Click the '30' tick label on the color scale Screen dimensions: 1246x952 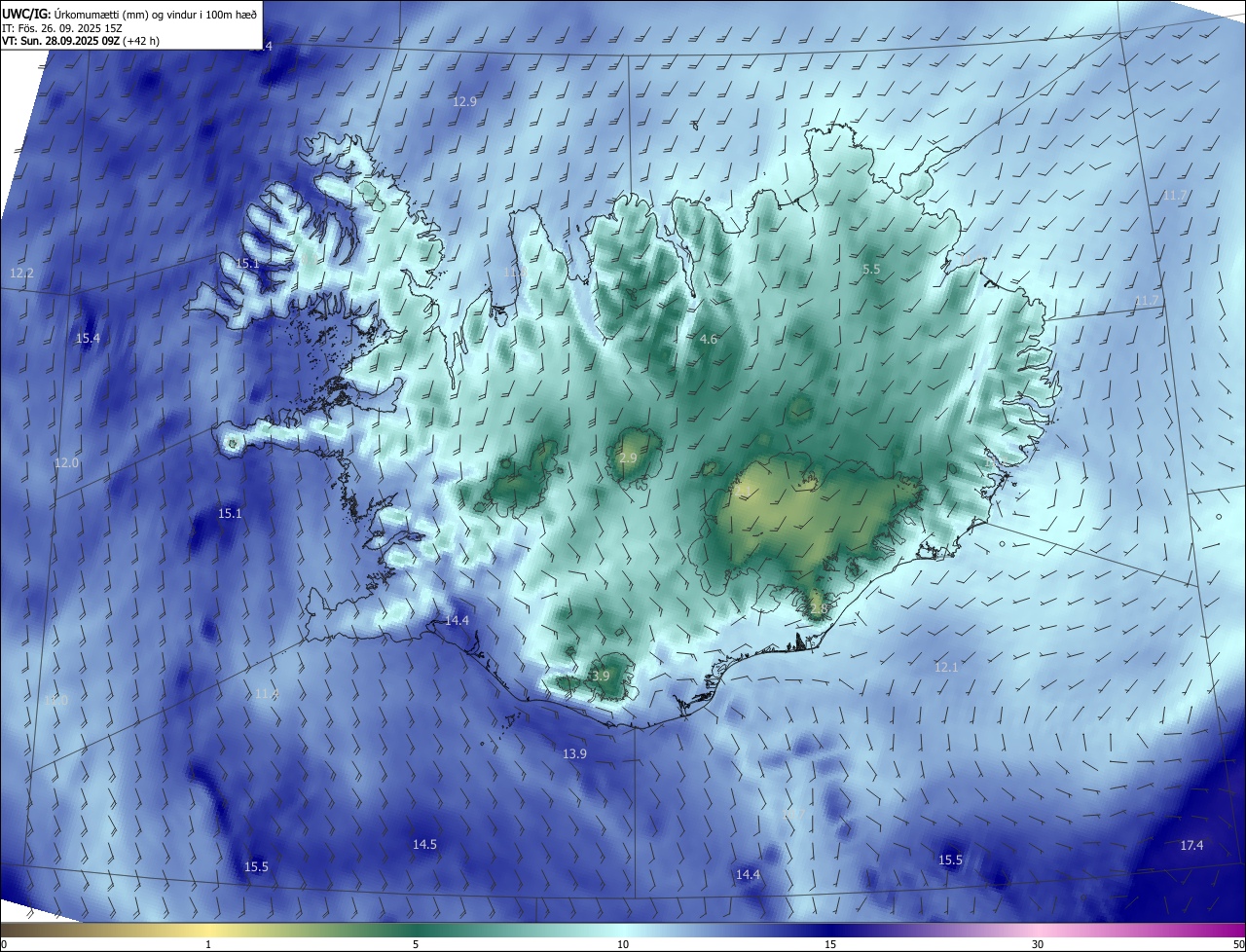pos(1038,944)
